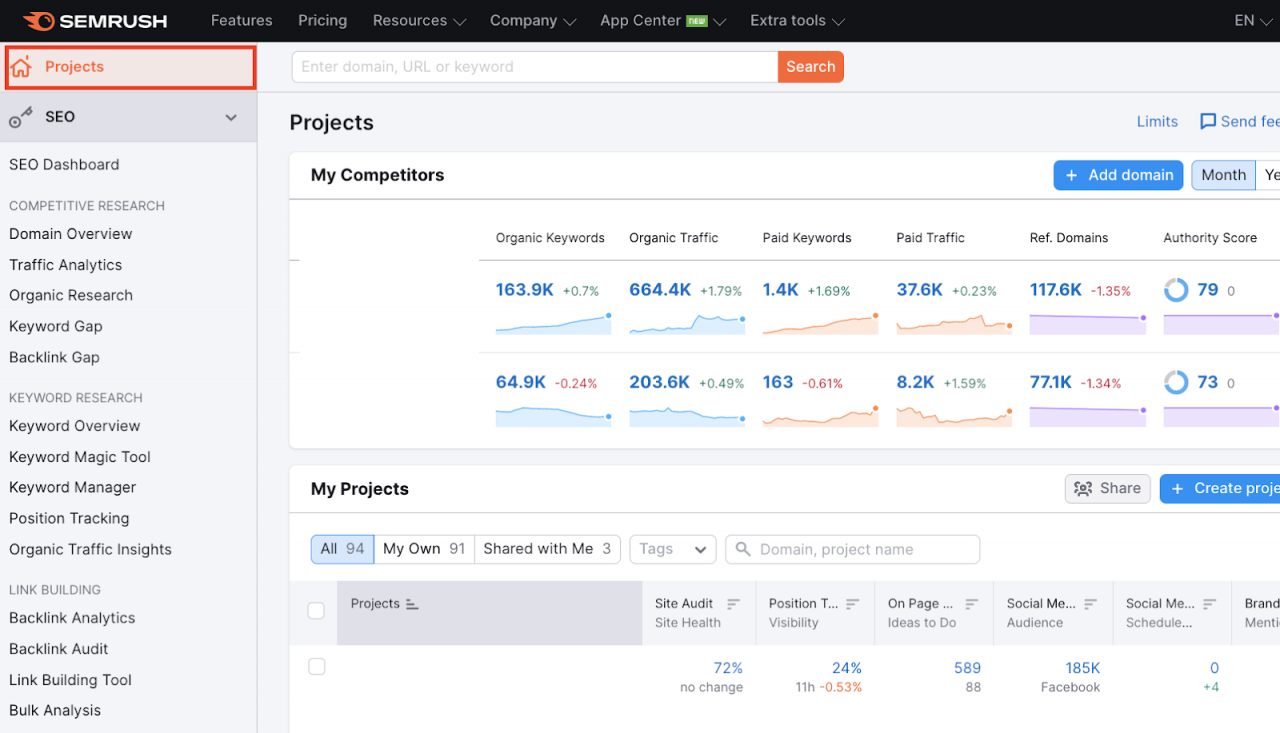
Task: Select the My Own 91 tab
Action: click(424, 549)
